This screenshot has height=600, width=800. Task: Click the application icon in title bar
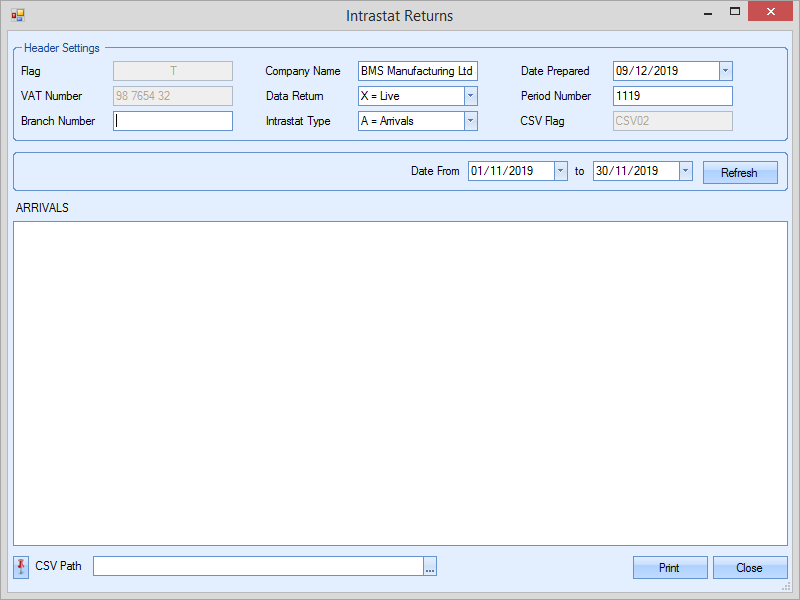(x=18, y=15)
